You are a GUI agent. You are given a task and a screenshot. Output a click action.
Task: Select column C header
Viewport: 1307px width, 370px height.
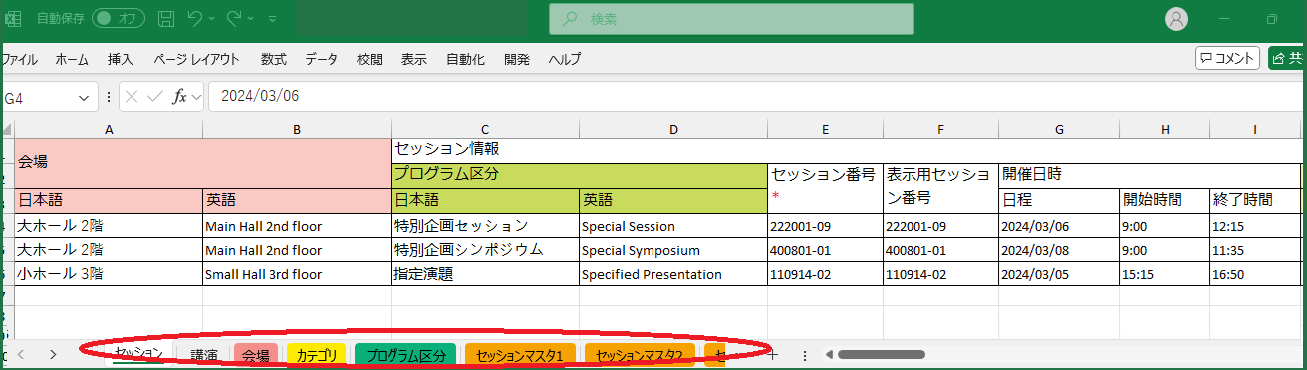[x=485, y=129]
